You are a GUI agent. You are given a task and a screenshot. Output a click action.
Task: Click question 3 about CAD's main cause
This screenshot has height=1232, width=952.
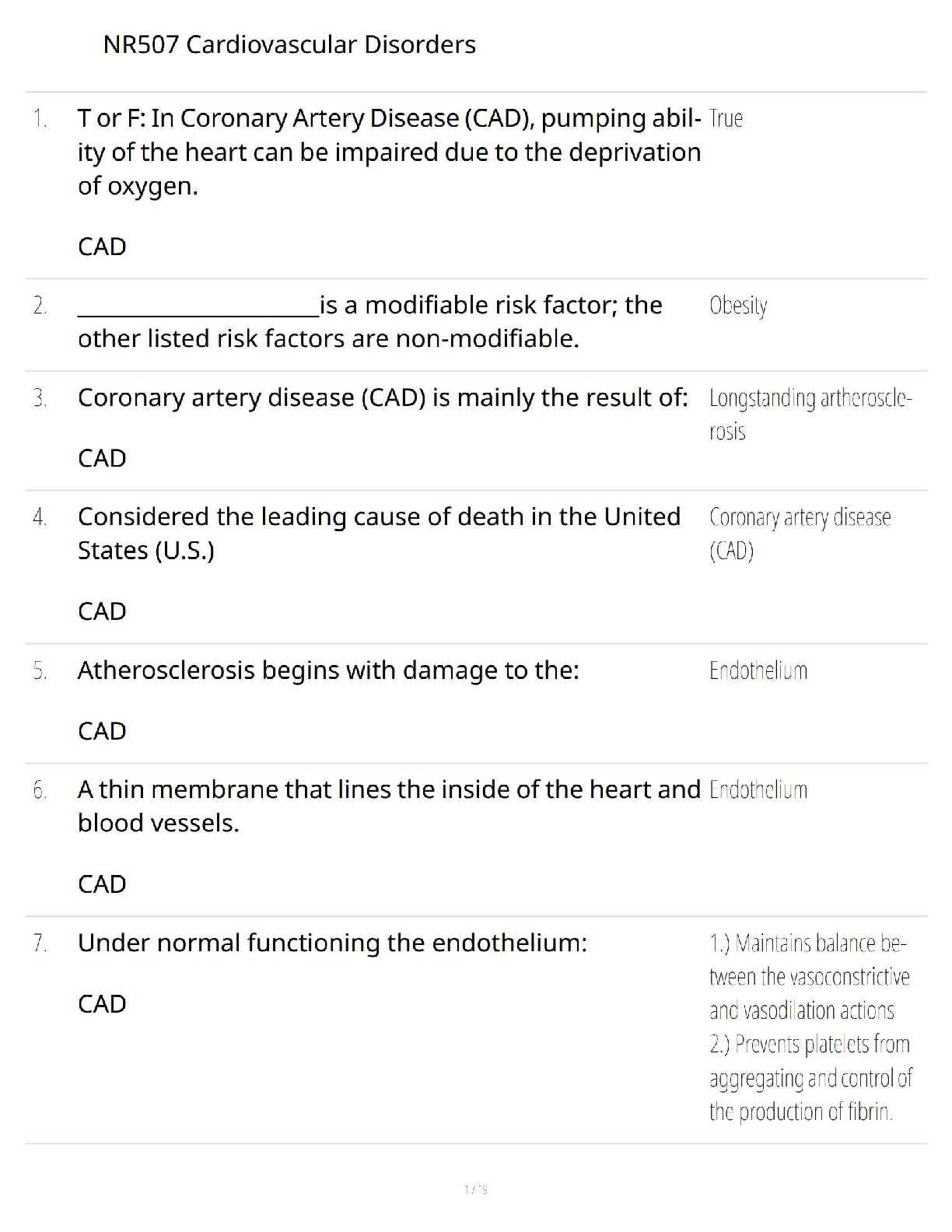click(383, 397)
